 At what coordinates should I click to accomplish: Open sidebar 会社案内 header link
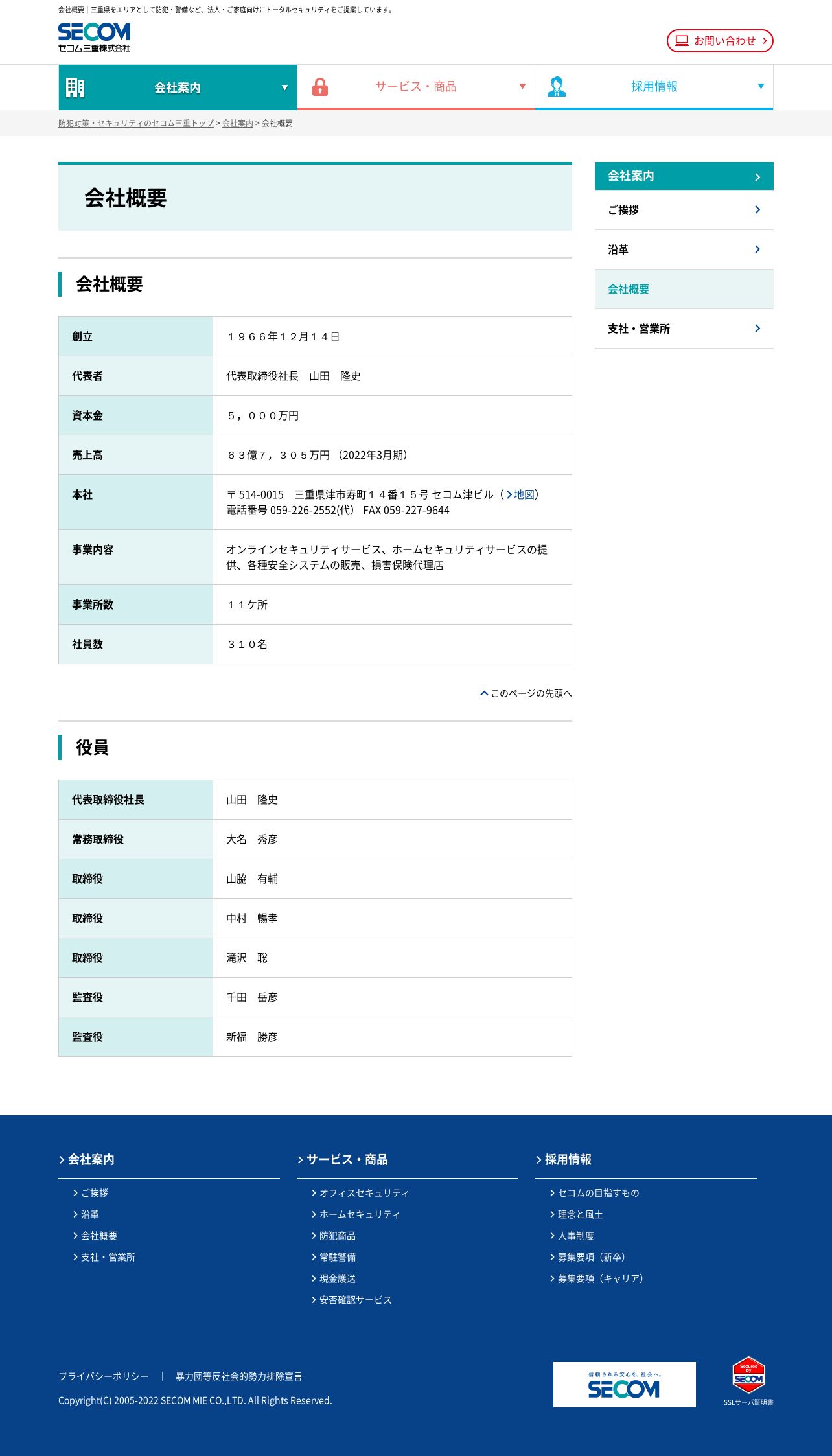point(684,176)
